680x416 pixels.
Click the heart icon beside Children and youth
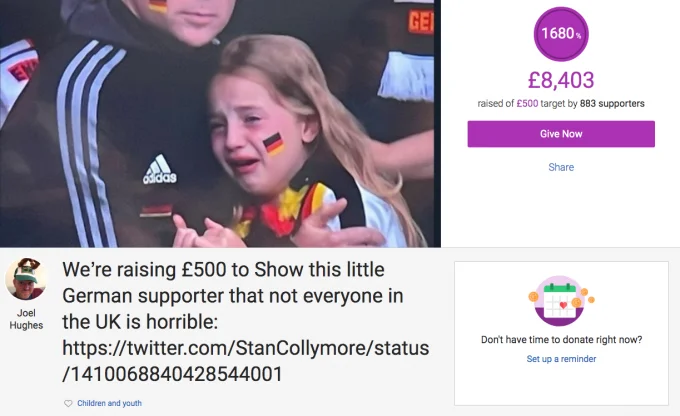coord(68,403)
